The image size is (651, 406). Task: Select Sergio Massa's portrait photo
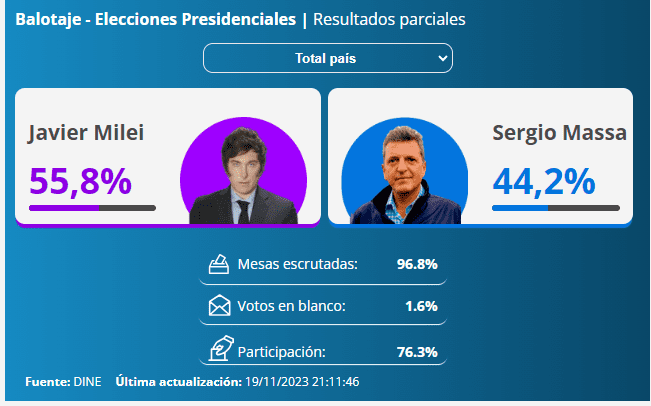coord(403,172)
